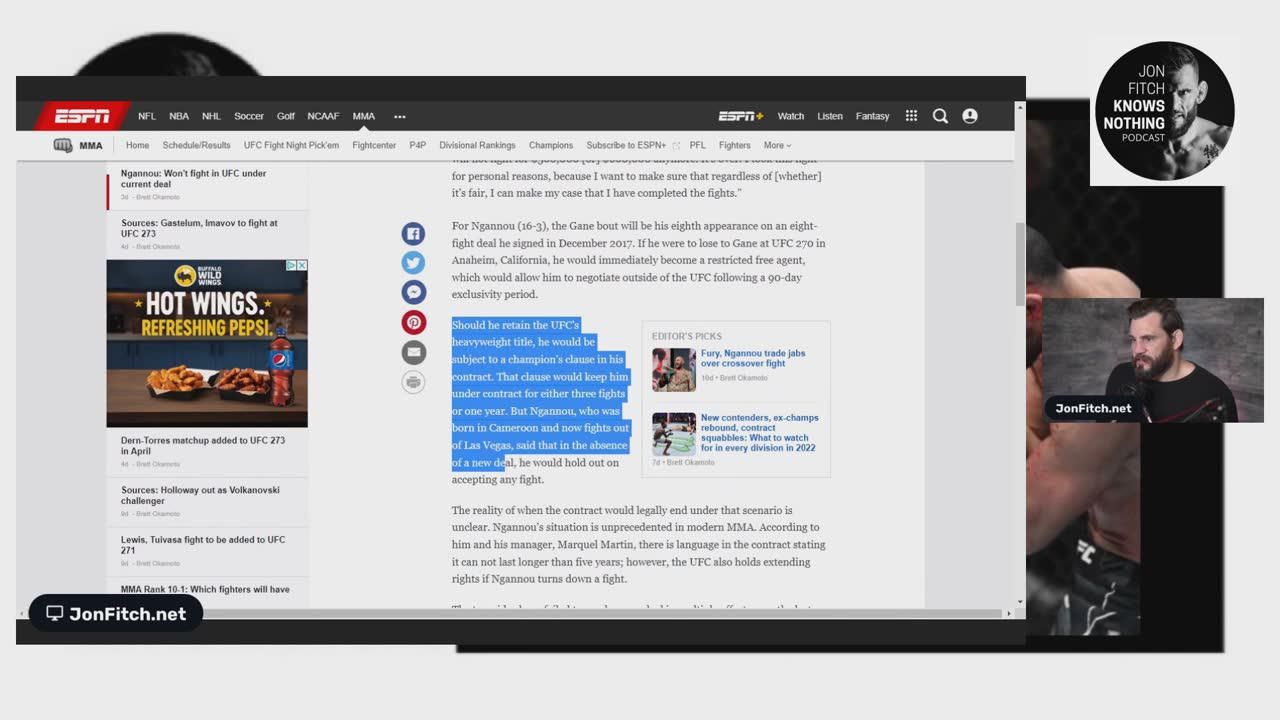
Task: Click the search magnifier icon
Action: pyautogui.click(x=940, y=116)
